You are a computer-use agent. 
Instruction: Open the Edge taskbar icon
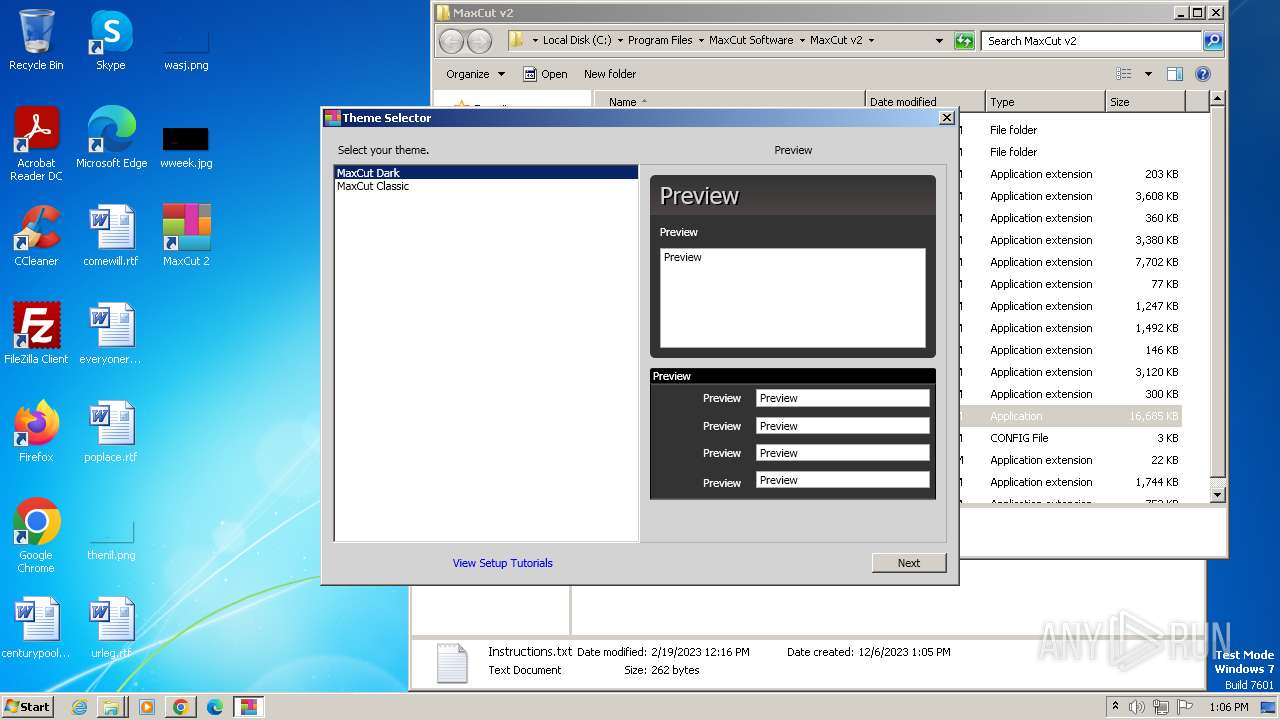[214, 707]
